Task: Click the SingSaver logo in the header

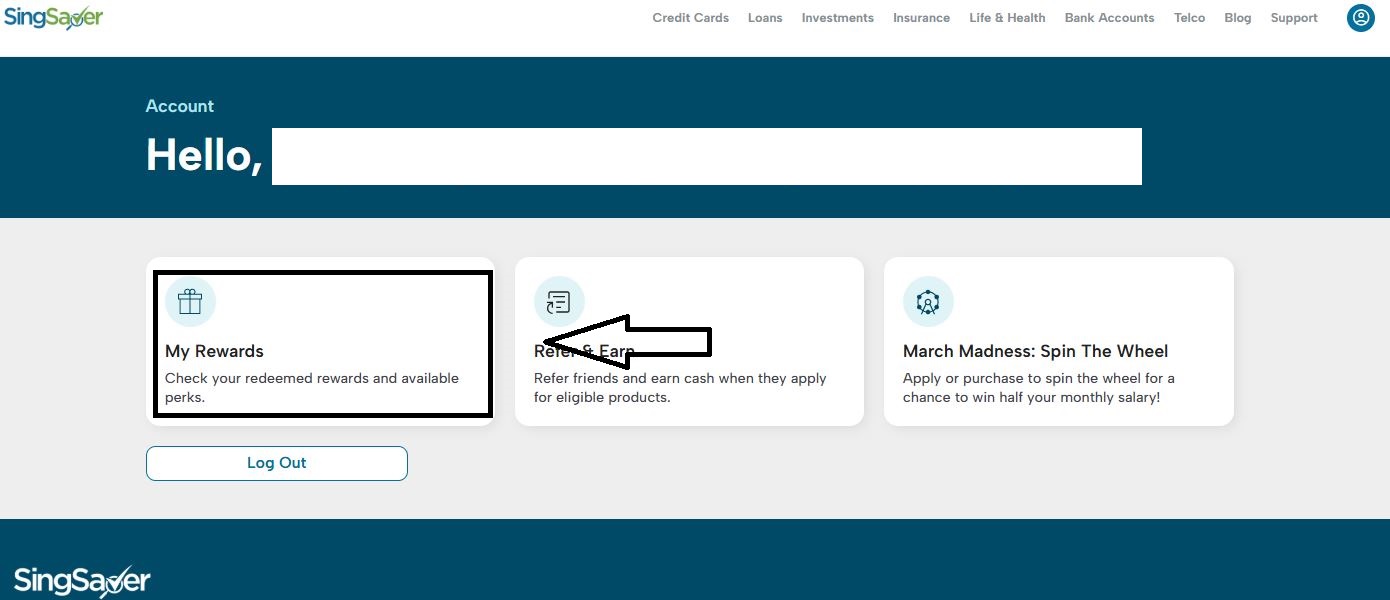Action: (53, 16)
